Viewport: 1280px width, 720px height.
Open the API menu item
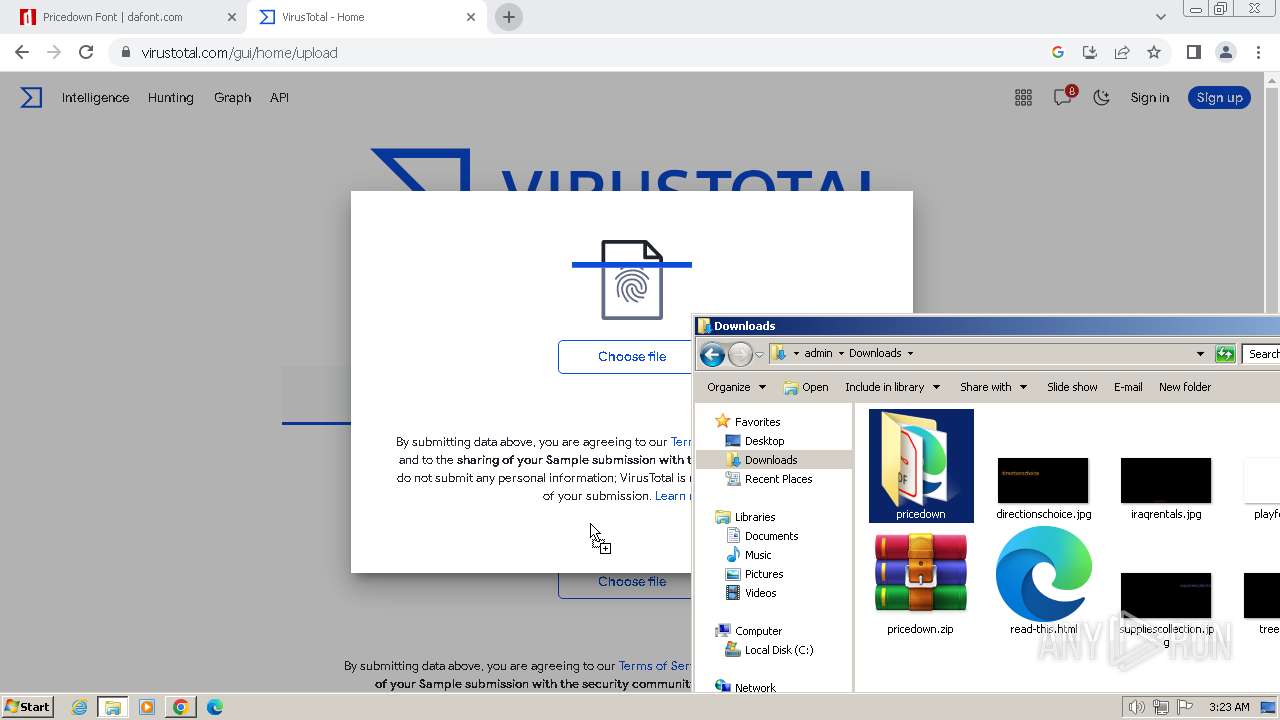click(279, 97)
